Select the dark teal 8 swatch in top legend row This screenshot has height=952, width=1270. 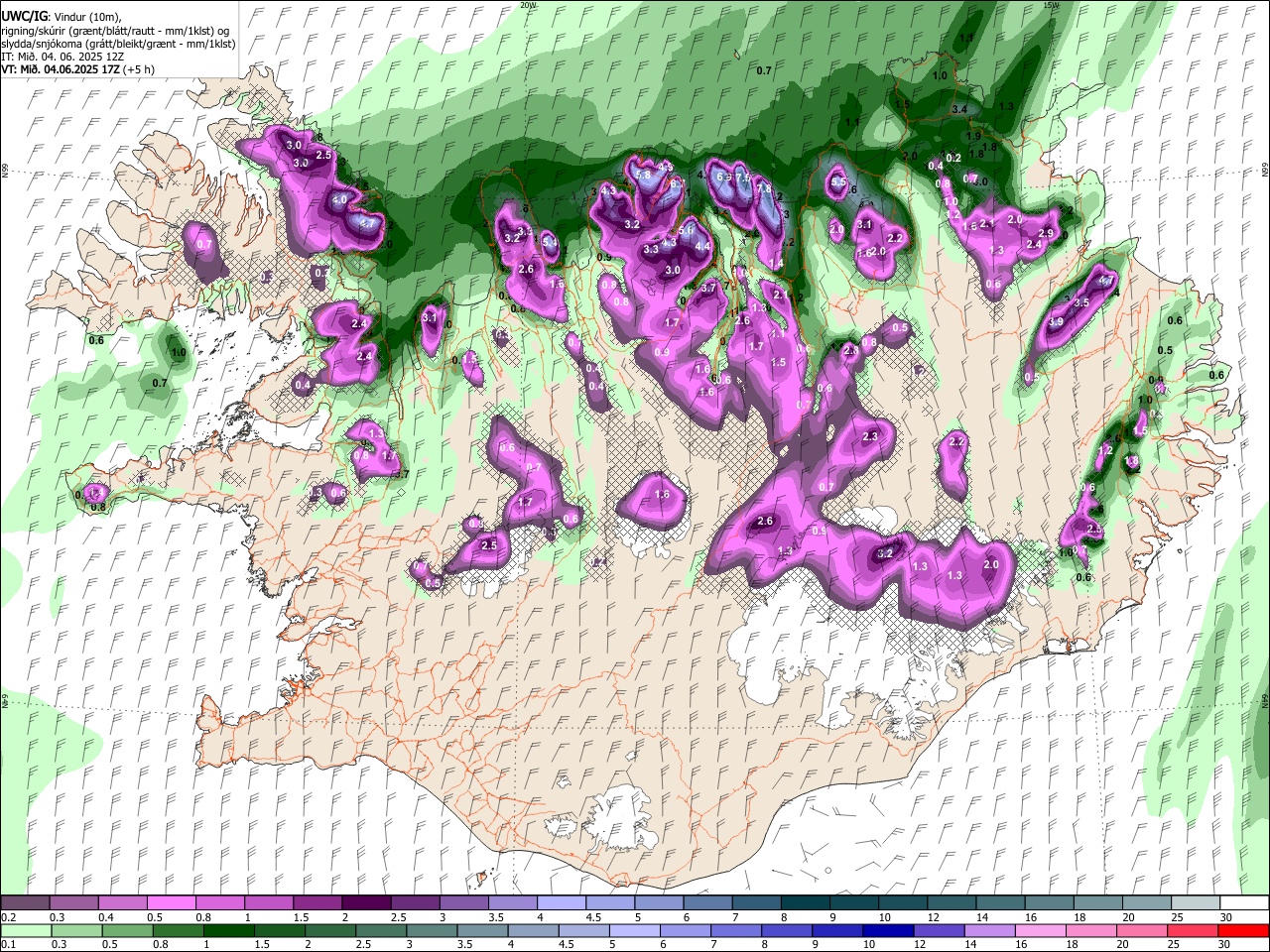click(x=806, y=902)
